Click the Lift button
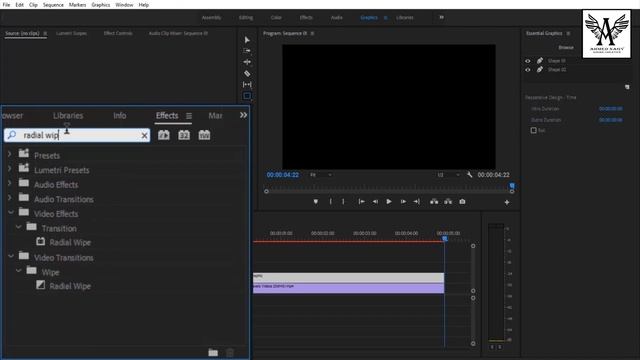Image resolution: width=640 pixels, height=360 pixels. [434, 202]
